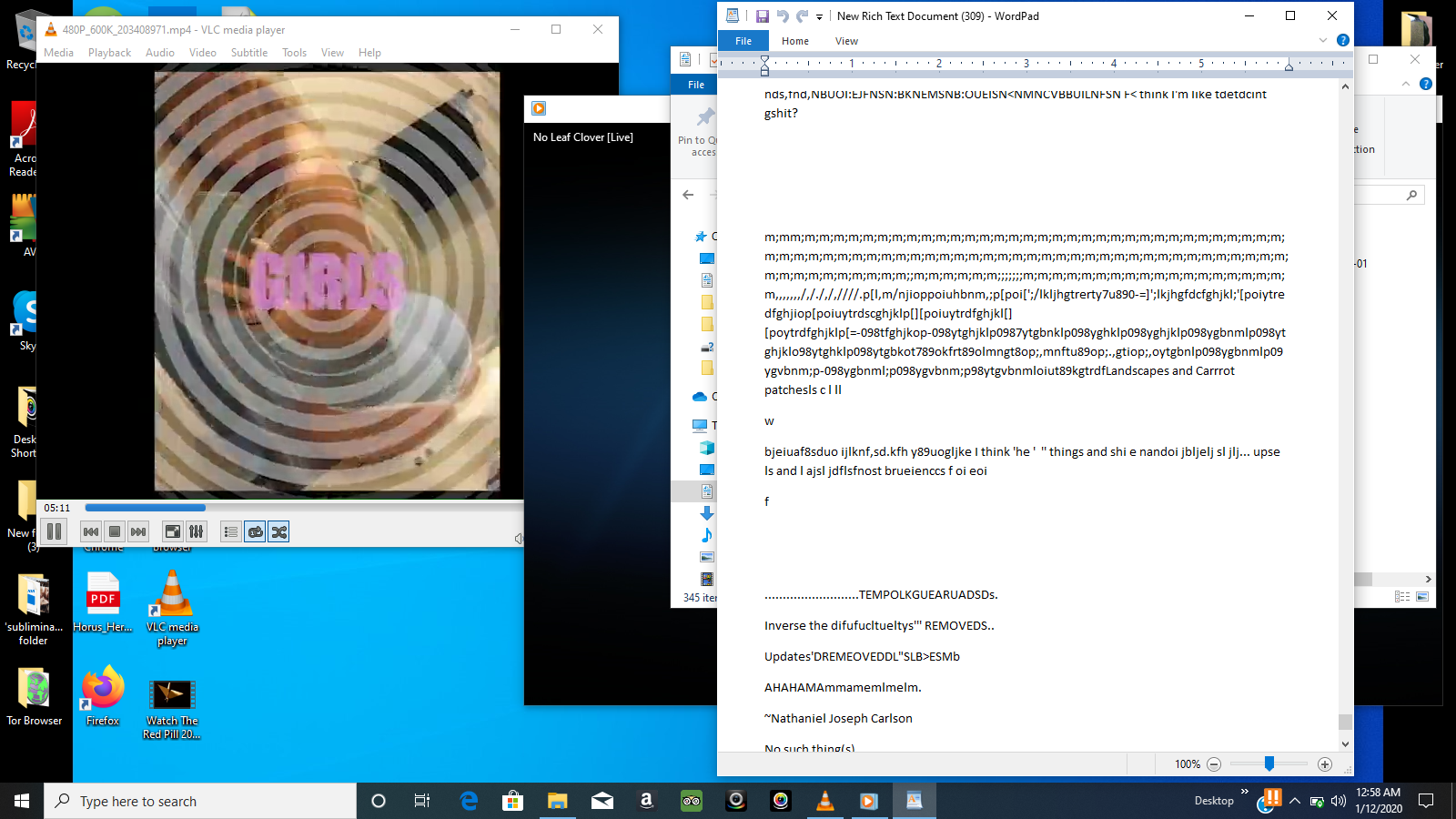Open WordPad File tab
Image resolution: width=1456 pixels, height=819 pixels.
[x=743, y=41]
